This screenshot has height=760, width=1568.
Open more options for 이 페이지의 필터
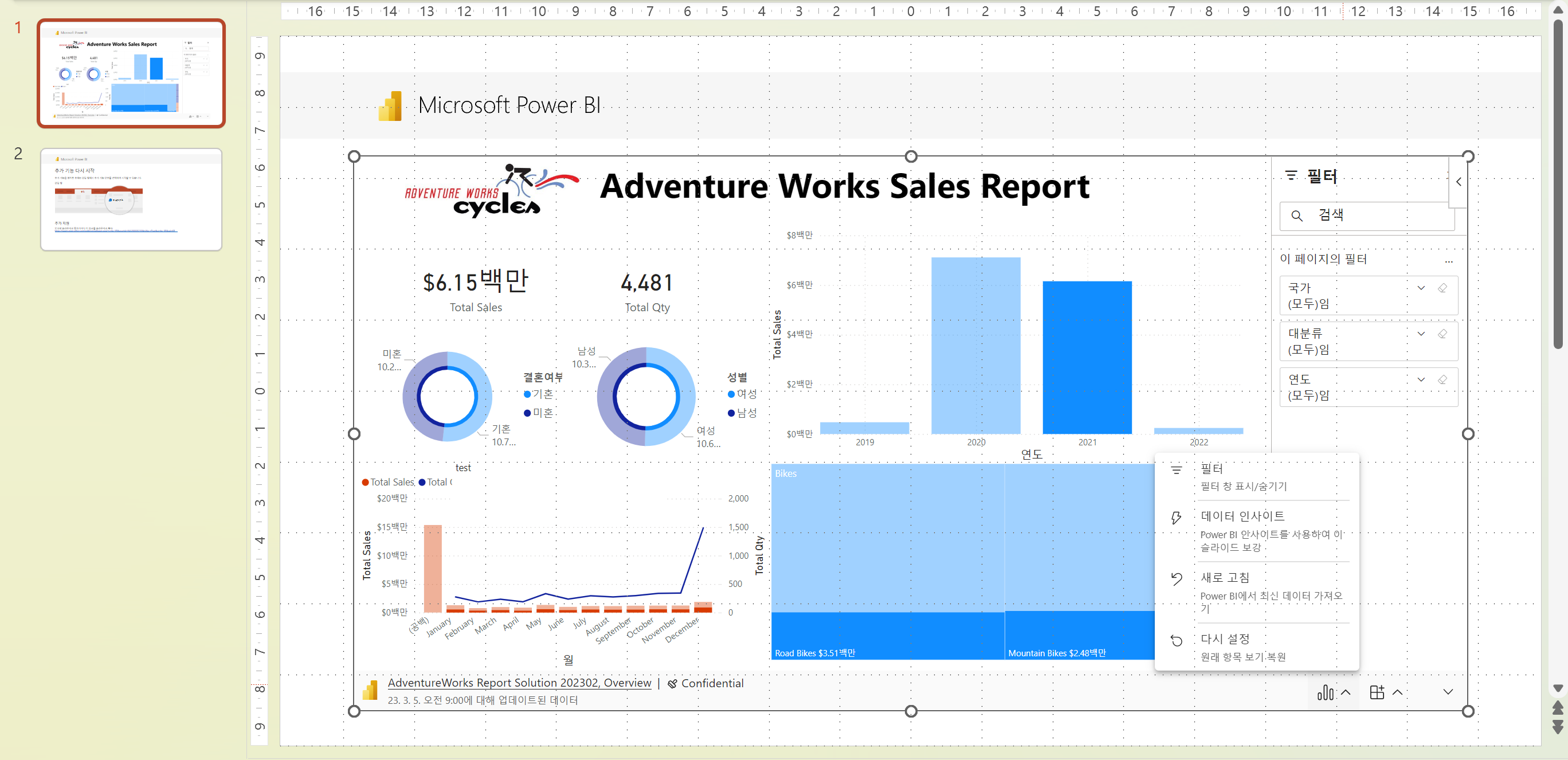click(x=1449, y=261)
